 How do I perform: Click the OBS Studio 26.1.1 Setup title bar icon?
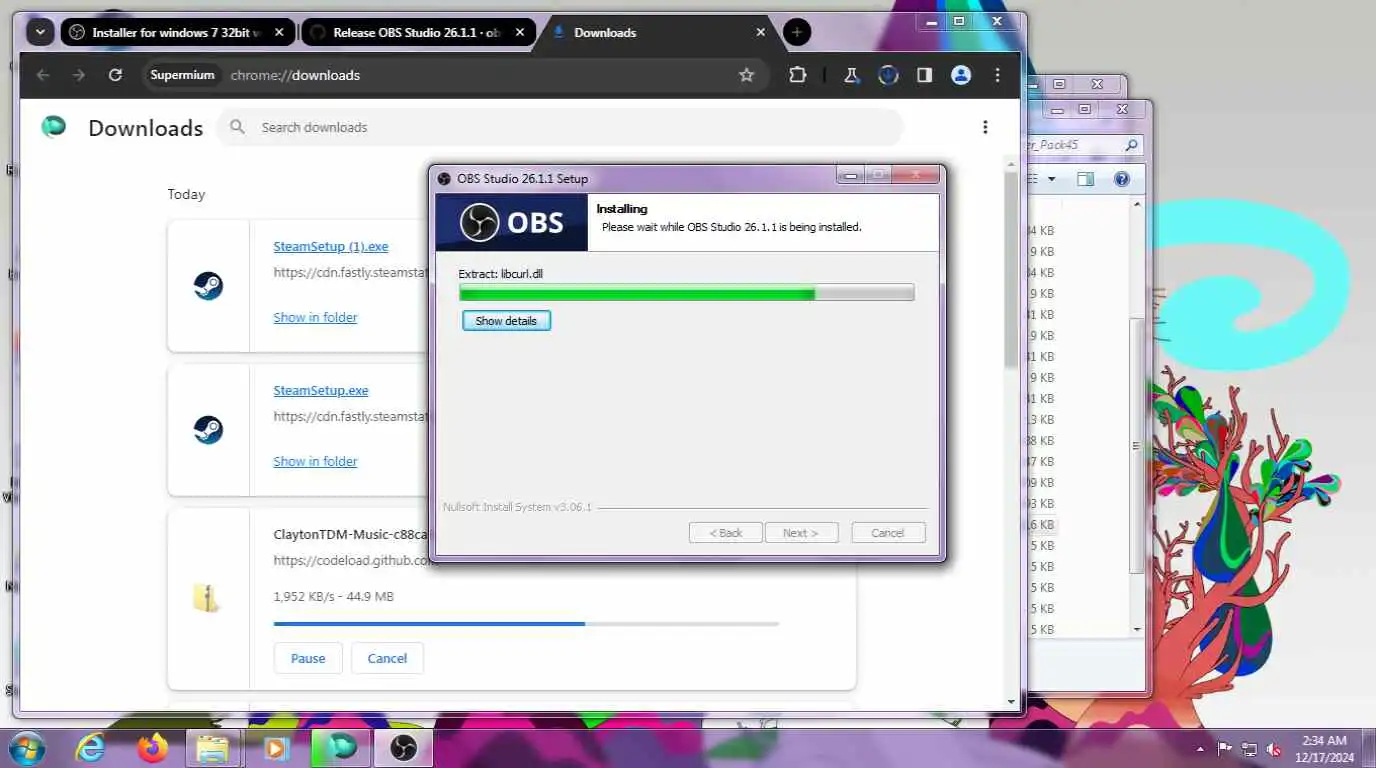click(445, 178)
